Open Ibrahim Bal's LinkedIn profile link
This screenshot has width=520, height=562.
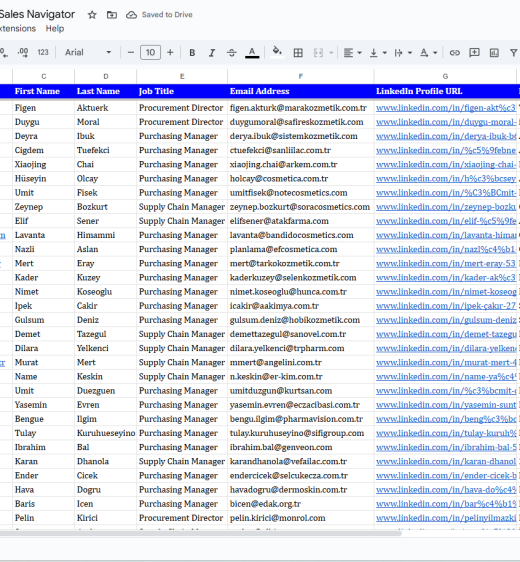(445, 447)
